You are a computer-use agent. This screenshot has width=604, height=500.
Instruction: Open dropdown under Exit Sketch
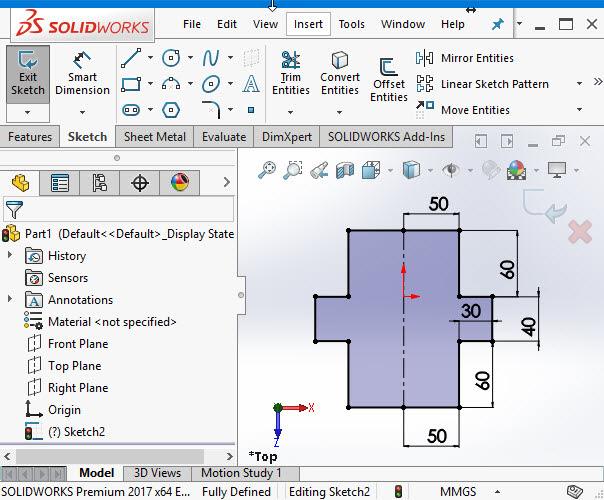click(28, 112)
